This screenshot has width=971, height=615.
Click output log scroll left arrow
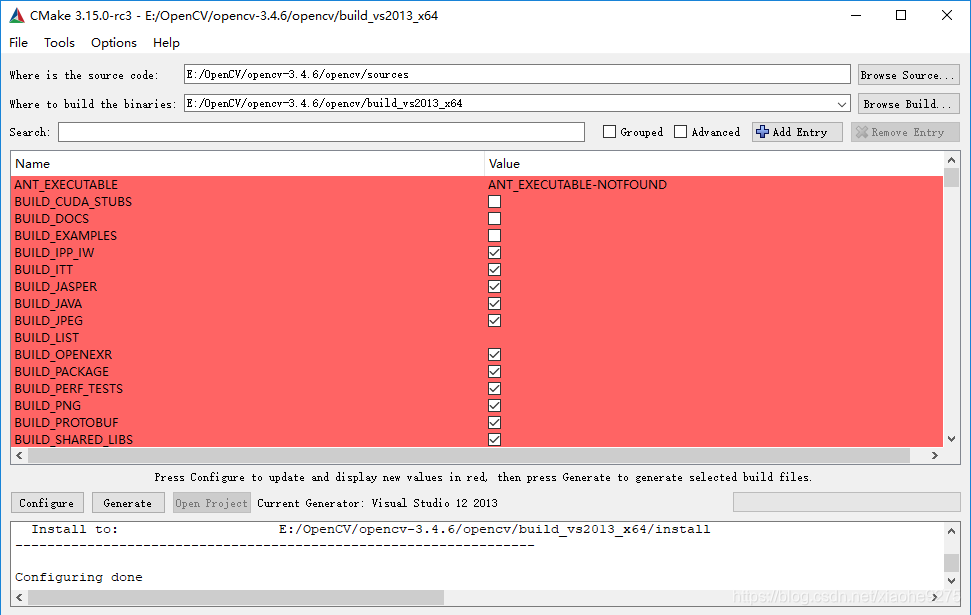point(19,598)
